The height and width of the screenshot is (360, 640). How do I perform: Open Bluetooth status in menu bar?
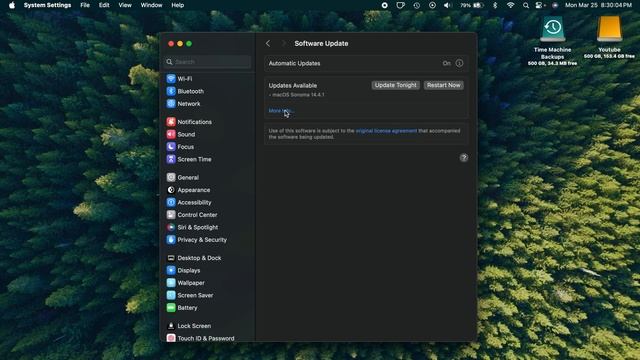[x=495, y=5]
